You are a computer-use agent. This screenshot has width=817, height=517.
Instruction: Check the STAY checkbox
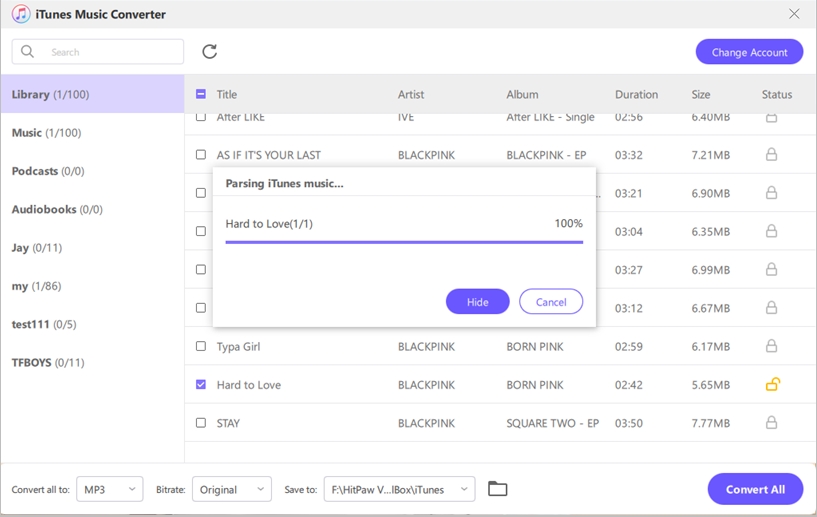[x=201, y=423]
